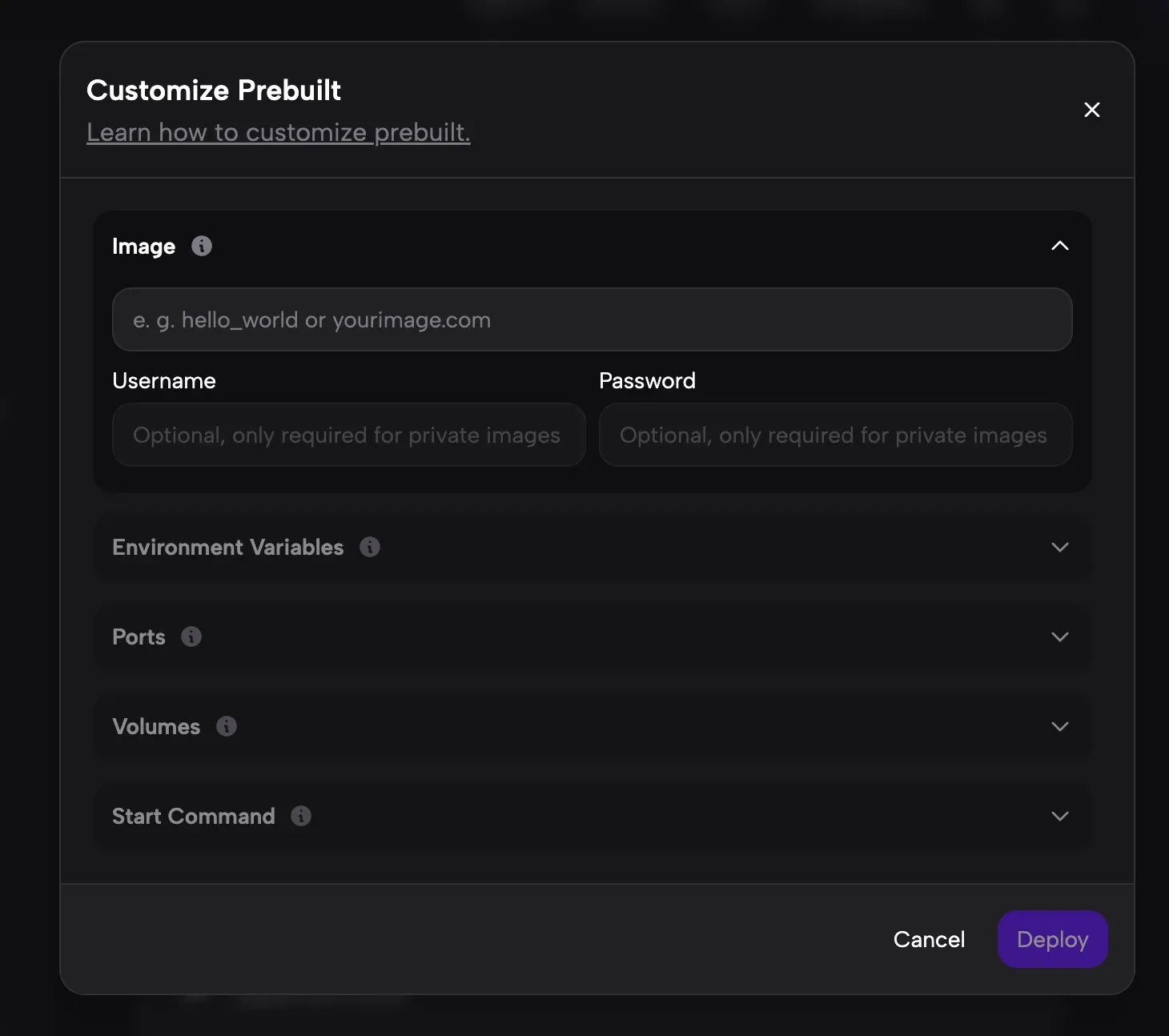Viewport: 1169px width, 1036px height.
Task: Collapse the Image section chevron
Action: click(1060, 246)
